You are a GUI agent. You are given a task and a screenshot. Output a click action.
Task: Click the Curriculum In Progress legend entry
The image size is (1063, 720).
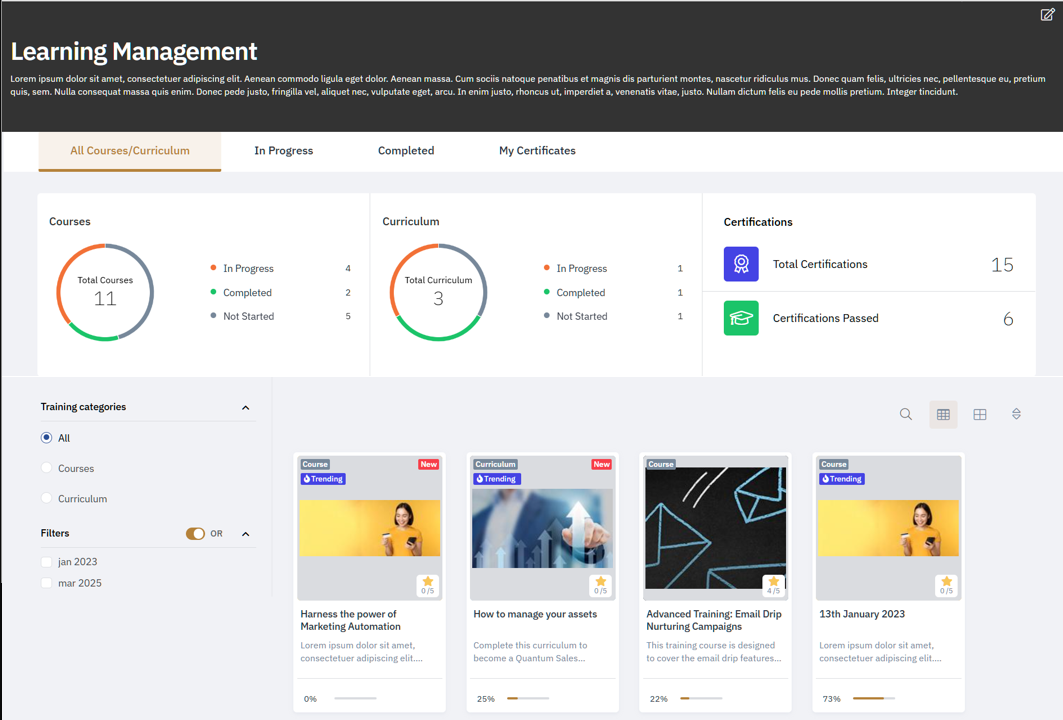614,268
